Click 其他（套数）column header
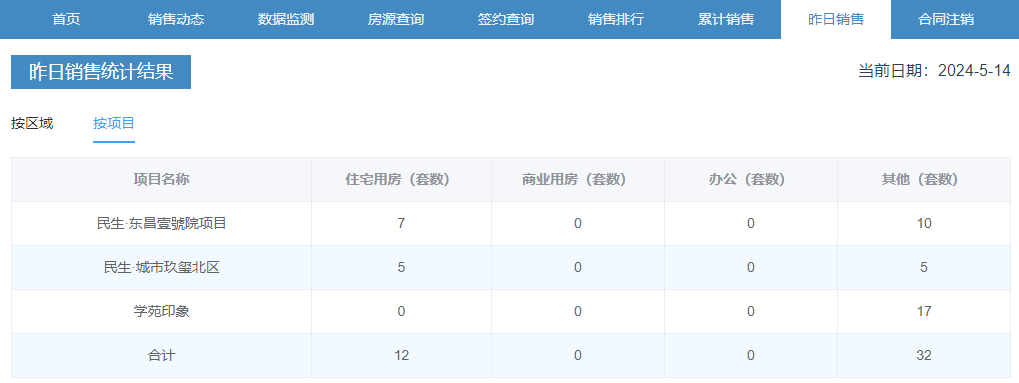1019x383 pixels. click(x=923, y=179)
